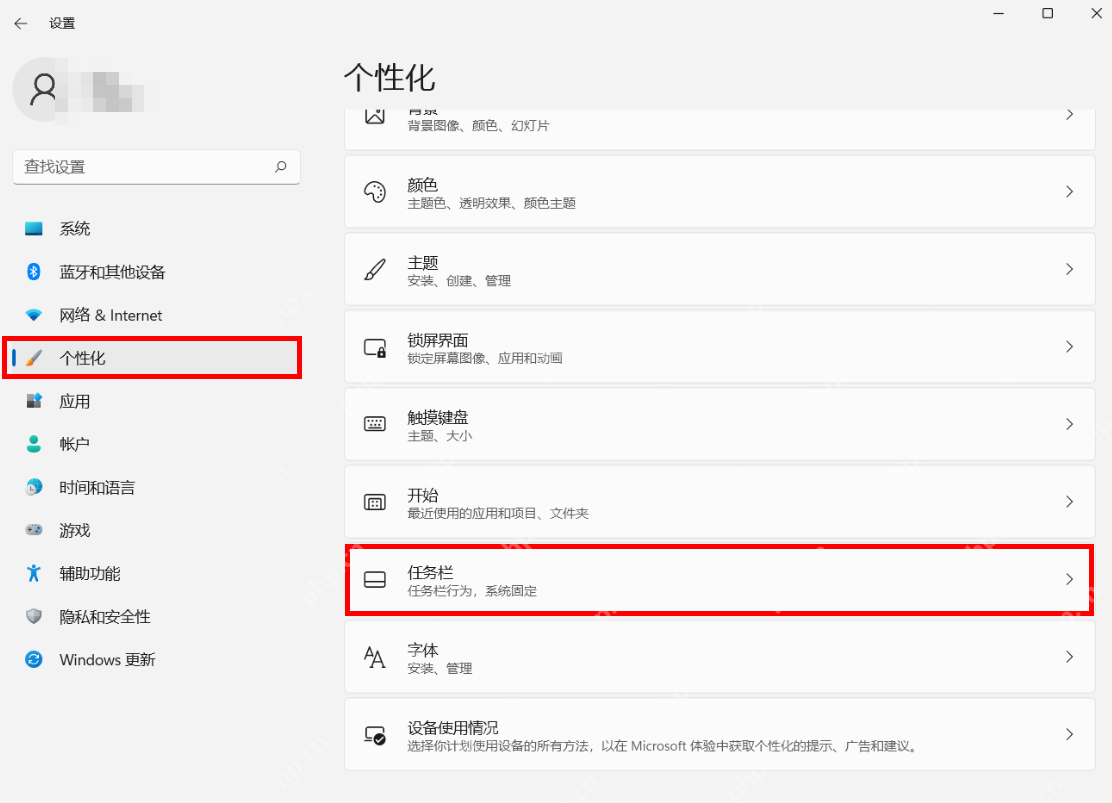Click the keyboard icon for 触摸键盘
This screenshot has height=803, width=1112.
[x=374, y=424]
